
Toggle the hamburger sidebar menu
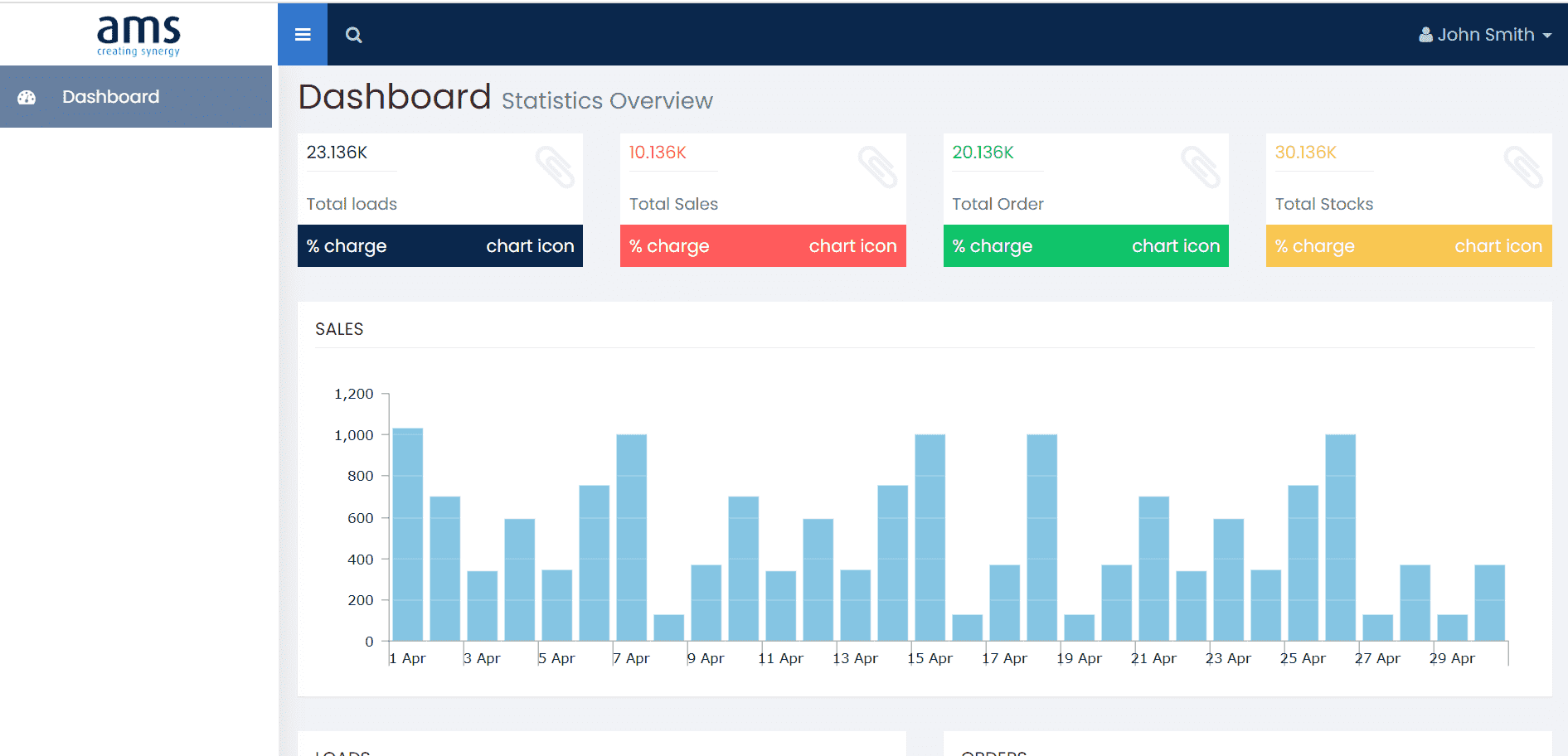[x=303, y=35]
